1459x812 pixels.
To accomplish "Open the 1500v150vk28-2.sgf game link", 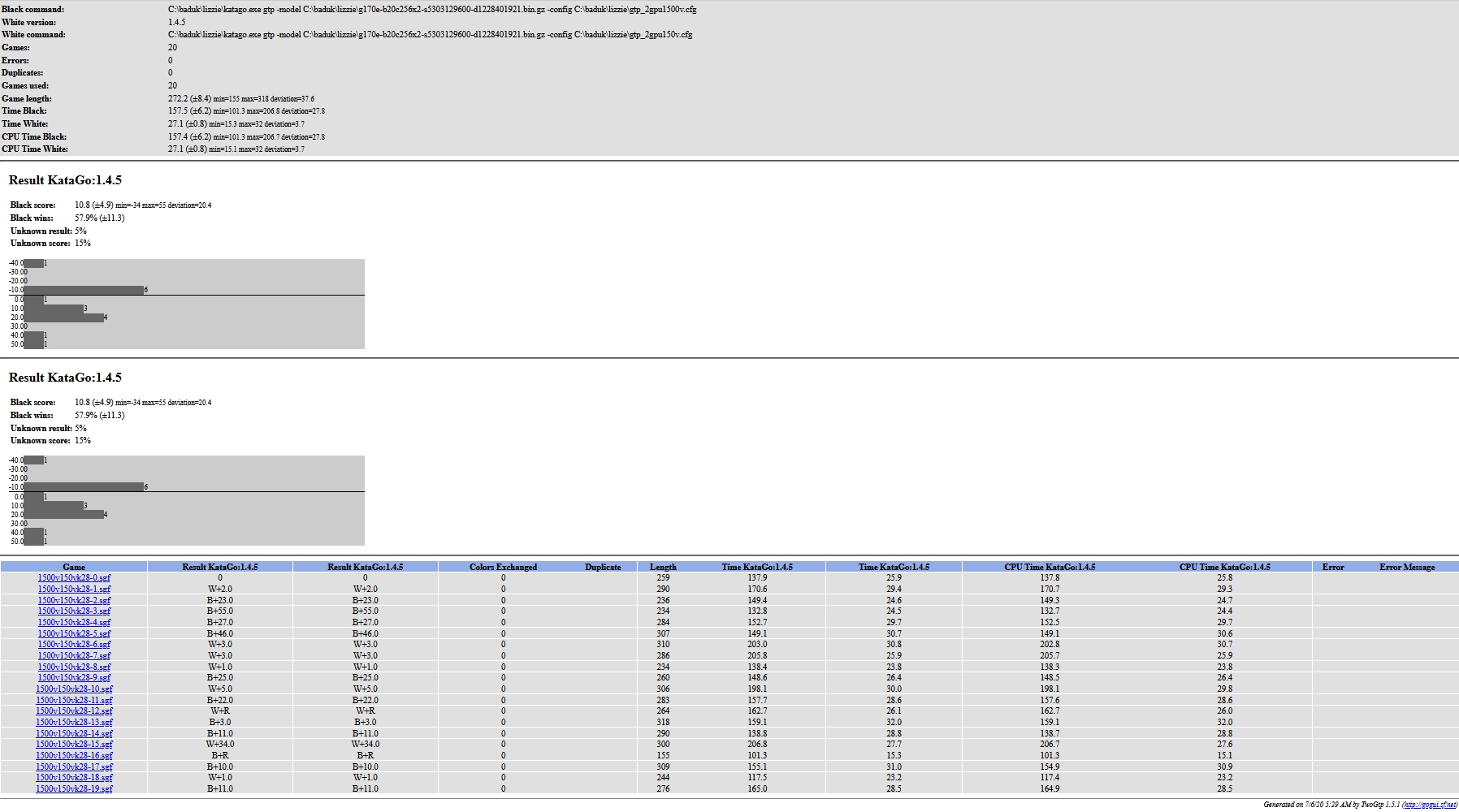I will click(x=74, y=600).
